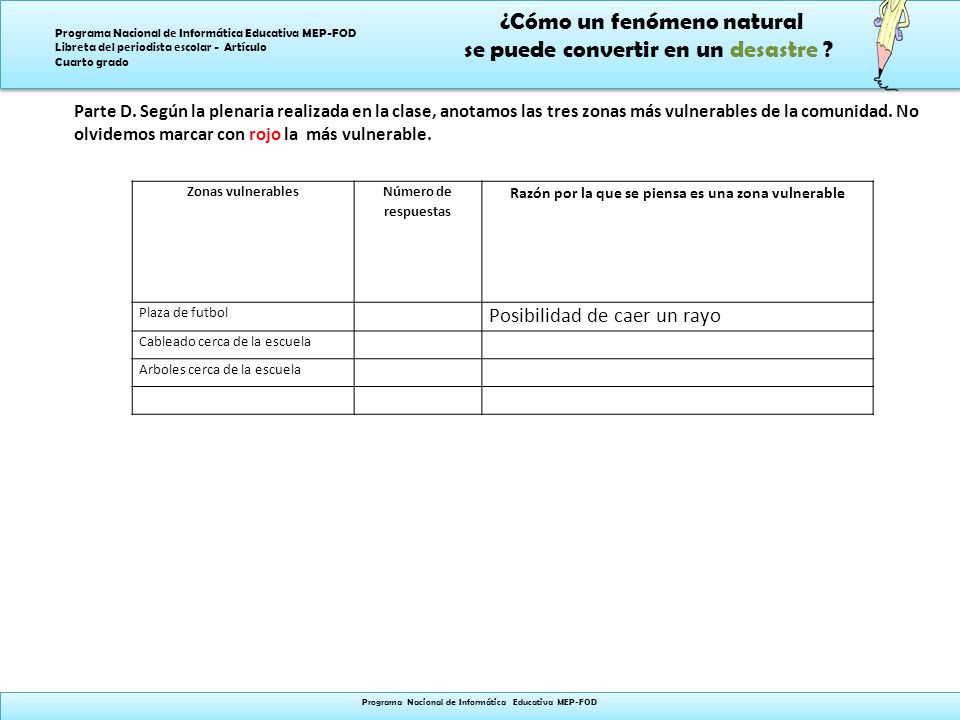Click the footer 'Programa Nacional de Informática' text

pos(479,702)
